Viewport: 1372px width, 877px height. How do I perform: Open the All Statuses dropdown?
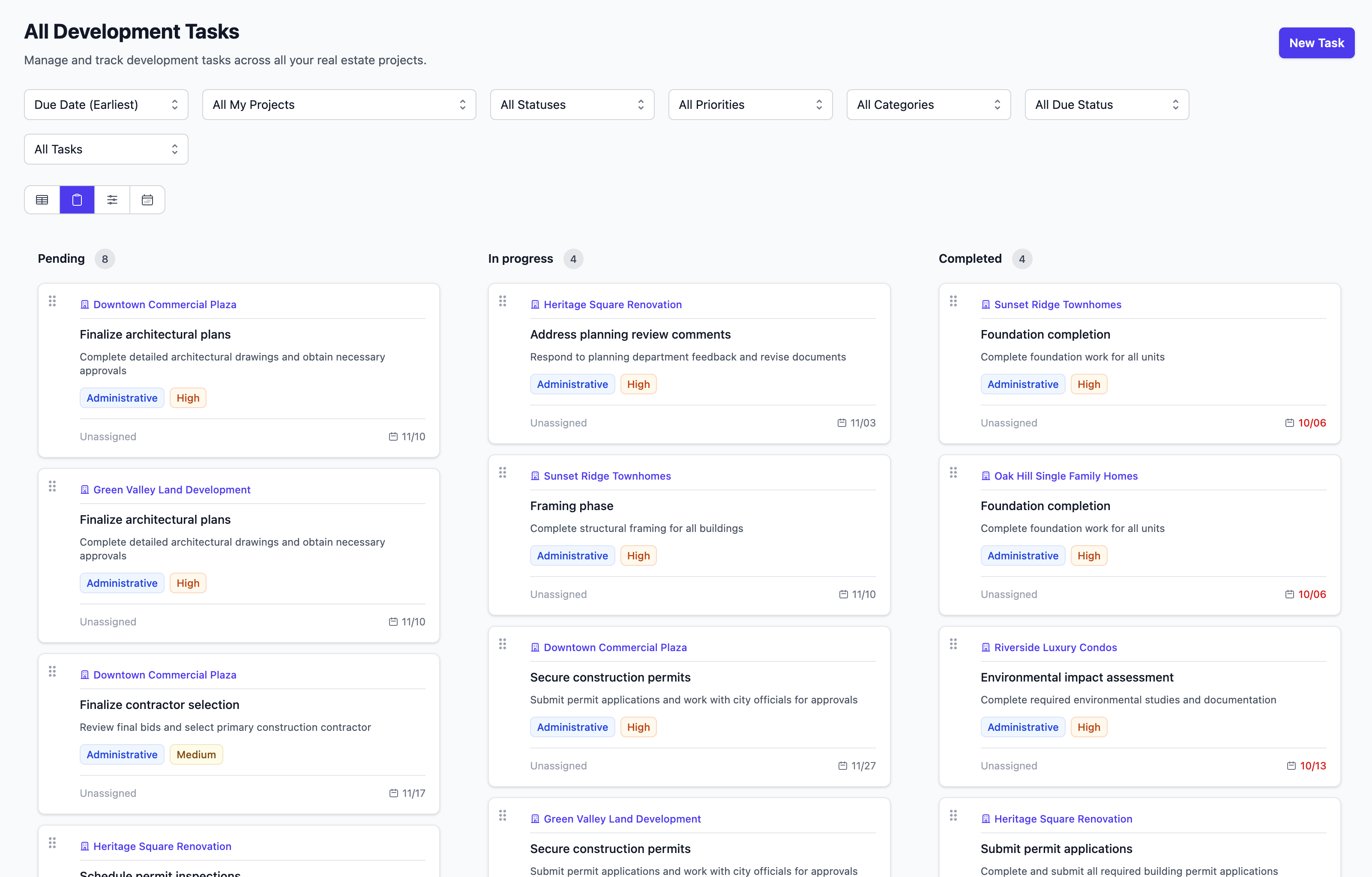[572, 104]
